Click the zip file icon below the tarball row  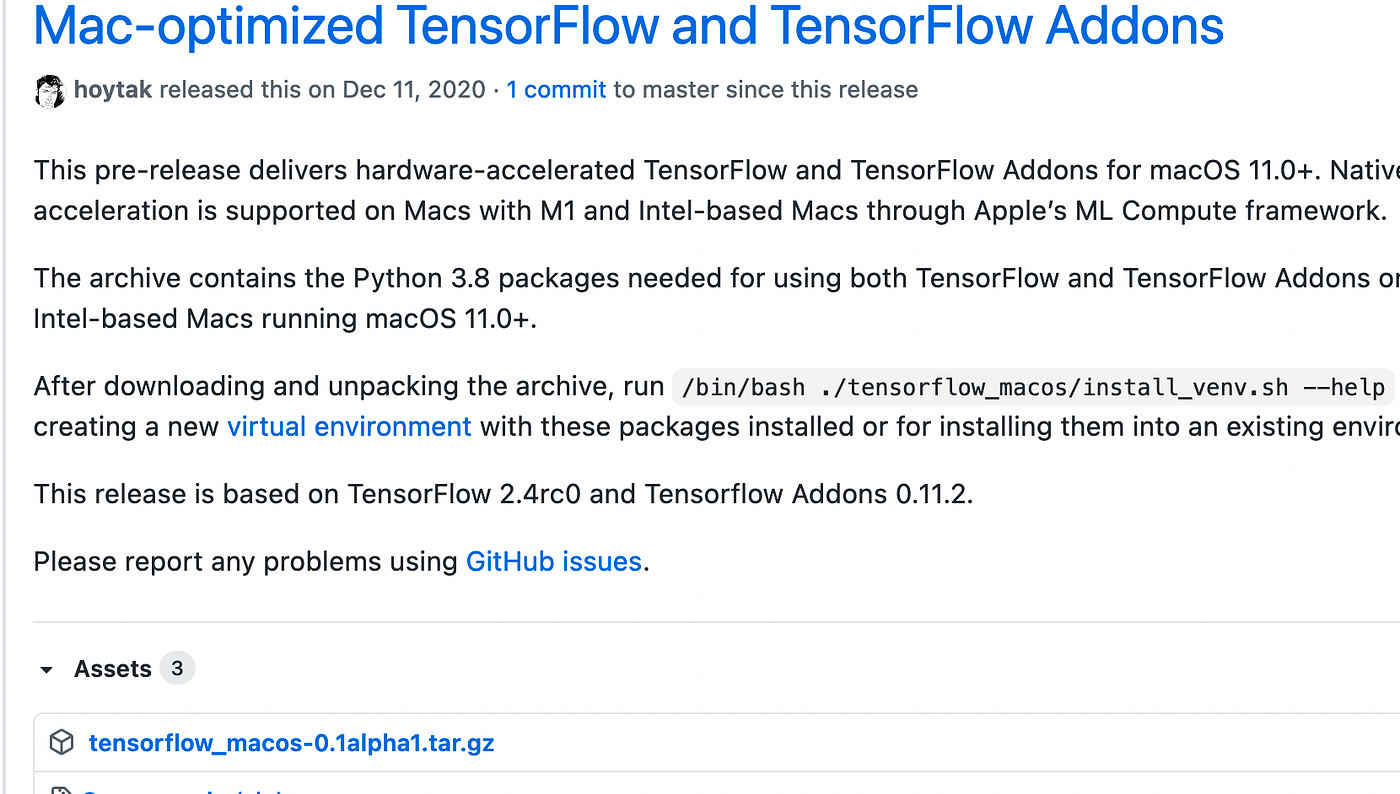tap(62, 790)
